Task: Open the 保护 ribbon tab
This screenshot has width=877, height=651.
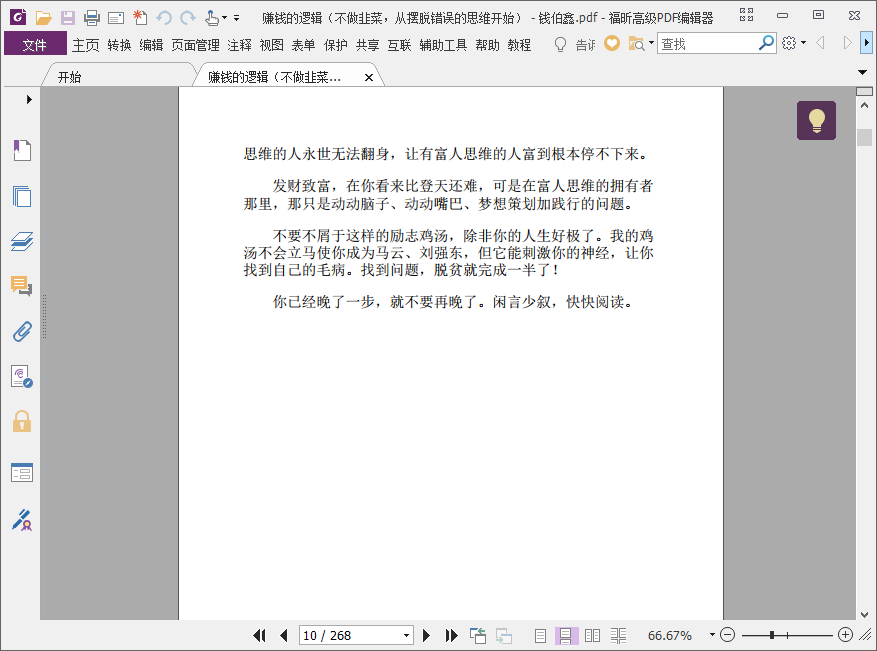Action: pyautogui.click(x=336, y=45)
